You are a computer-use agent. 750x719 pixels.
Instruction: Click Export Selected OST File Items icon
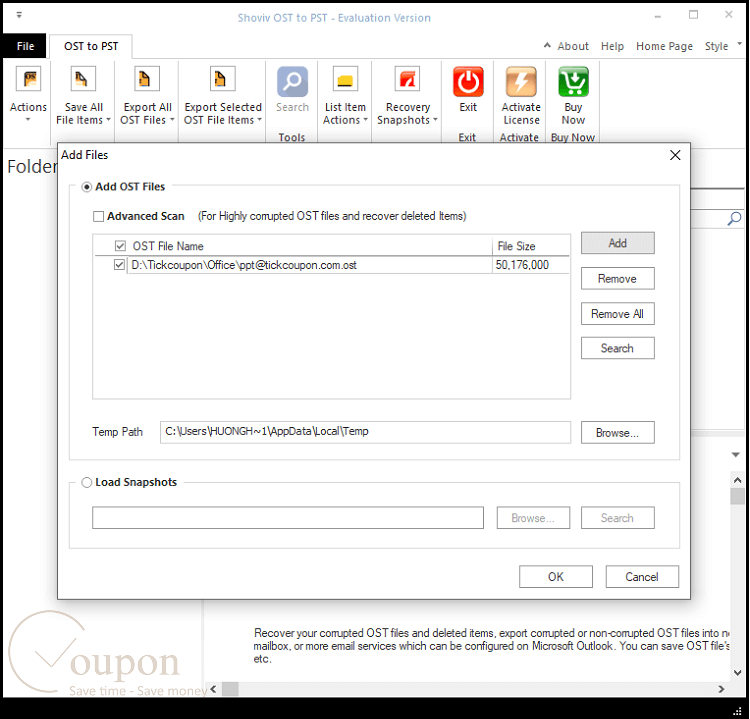(222, 79)
